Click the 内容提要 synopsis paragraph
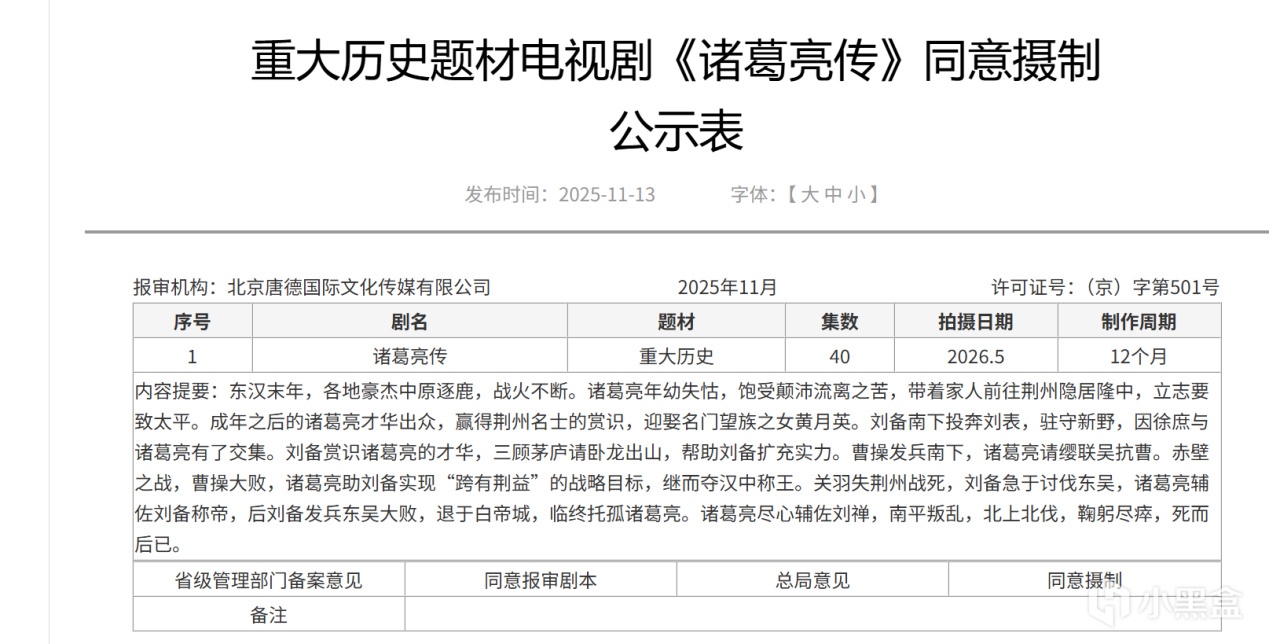 point(677,467)
